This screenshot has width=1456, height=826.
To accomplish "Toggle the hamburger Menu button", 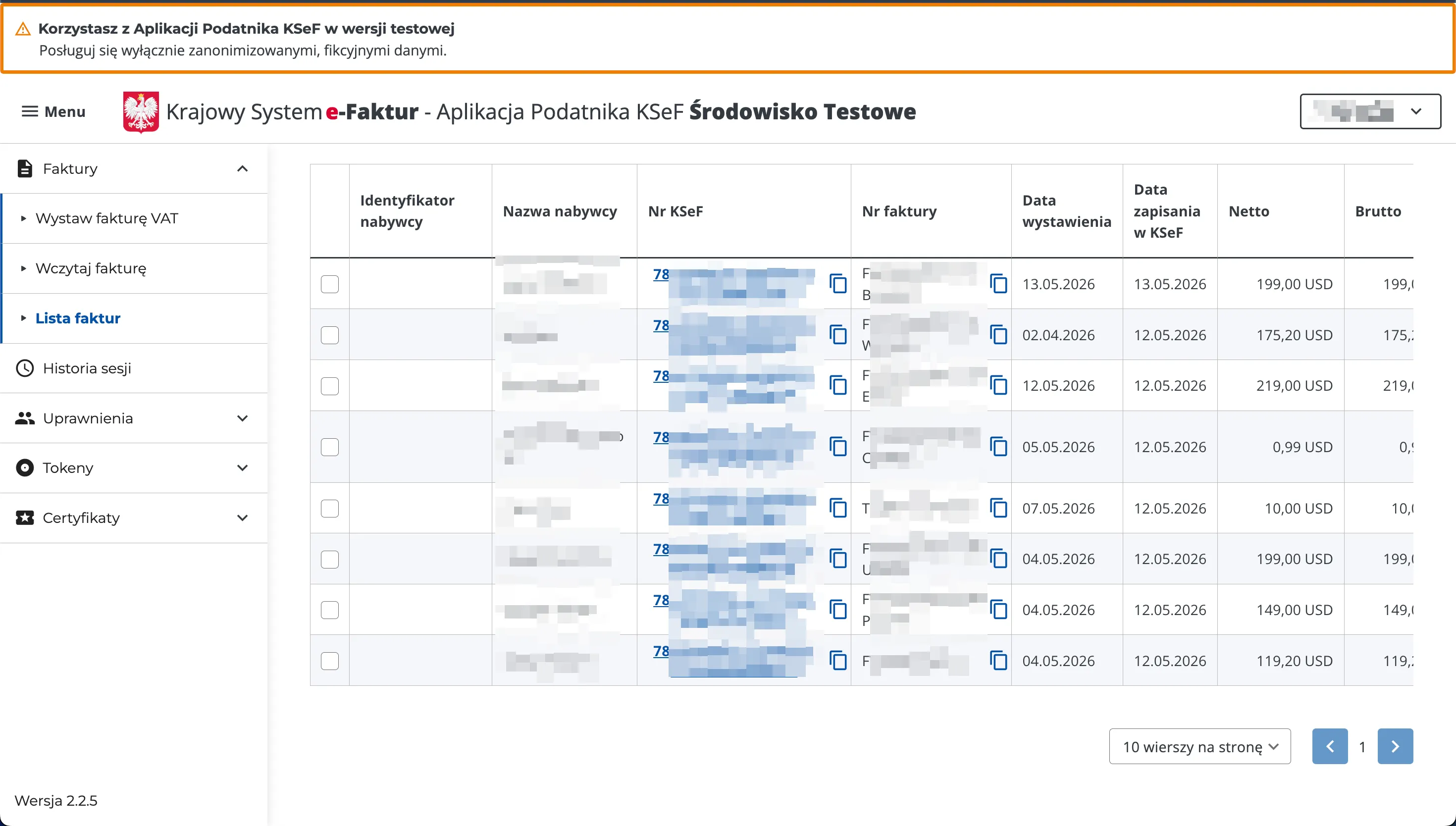I will coord(53,112).
